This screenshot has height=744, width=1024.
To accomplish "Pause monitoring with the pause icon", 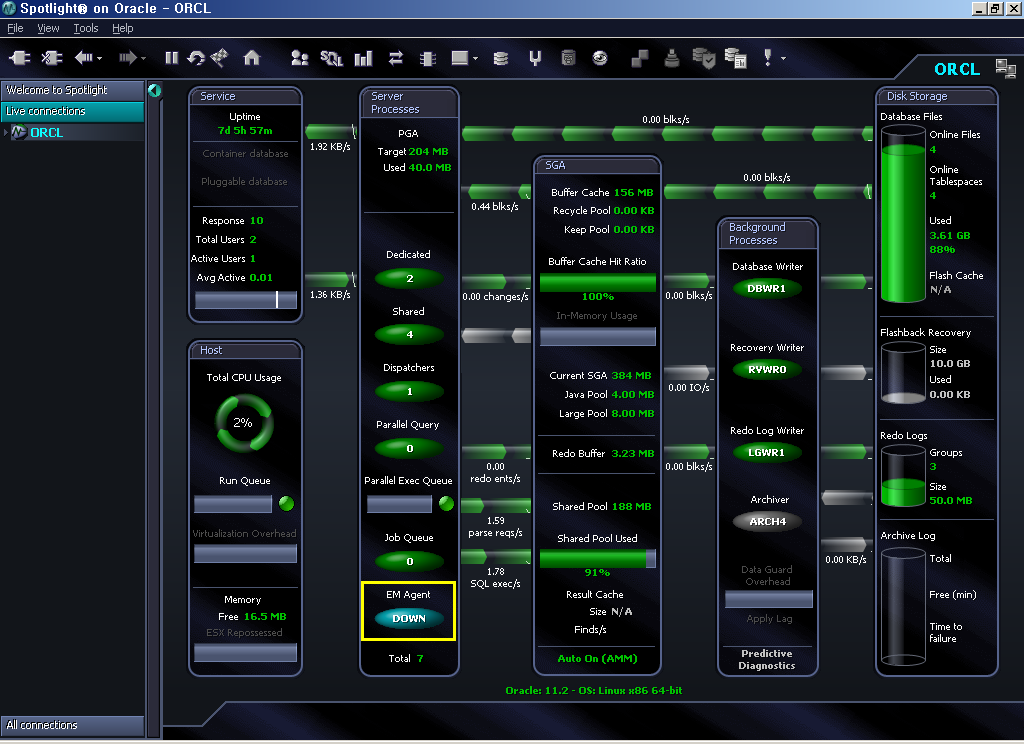I will pyautogui.click(x=172, y=58).
